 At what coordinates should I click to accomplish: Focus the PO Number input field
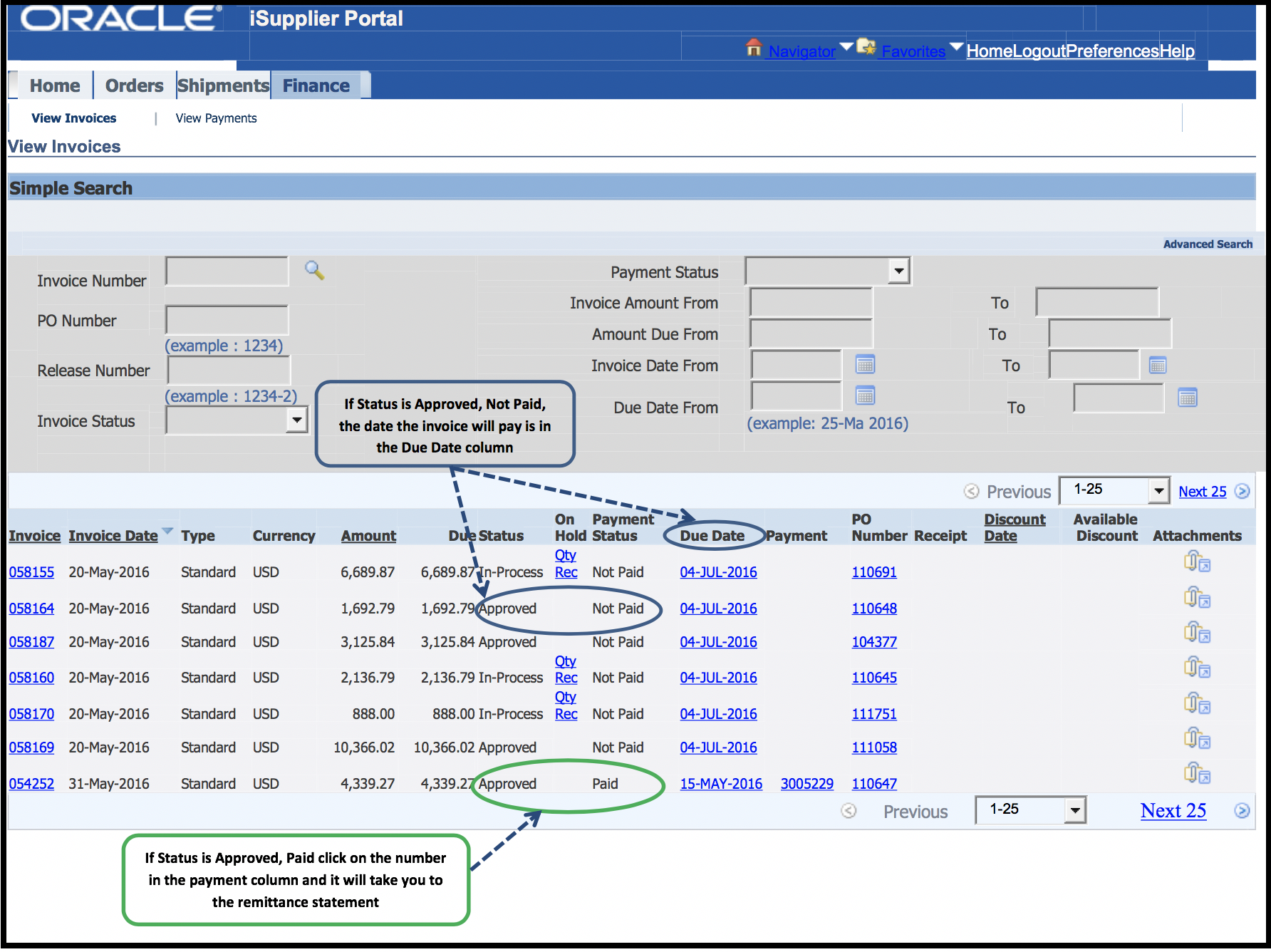[227, 320]
